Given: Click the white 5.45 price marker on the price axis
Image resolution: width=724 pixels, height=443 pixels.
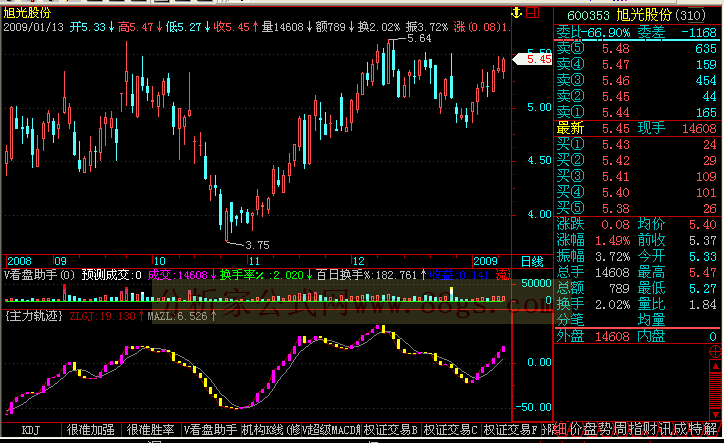Looking at the screenshot, I should click(533, 59).
